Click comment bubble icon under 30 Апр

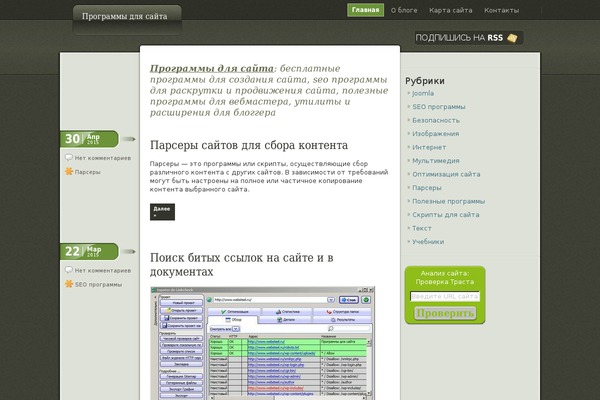69,157
